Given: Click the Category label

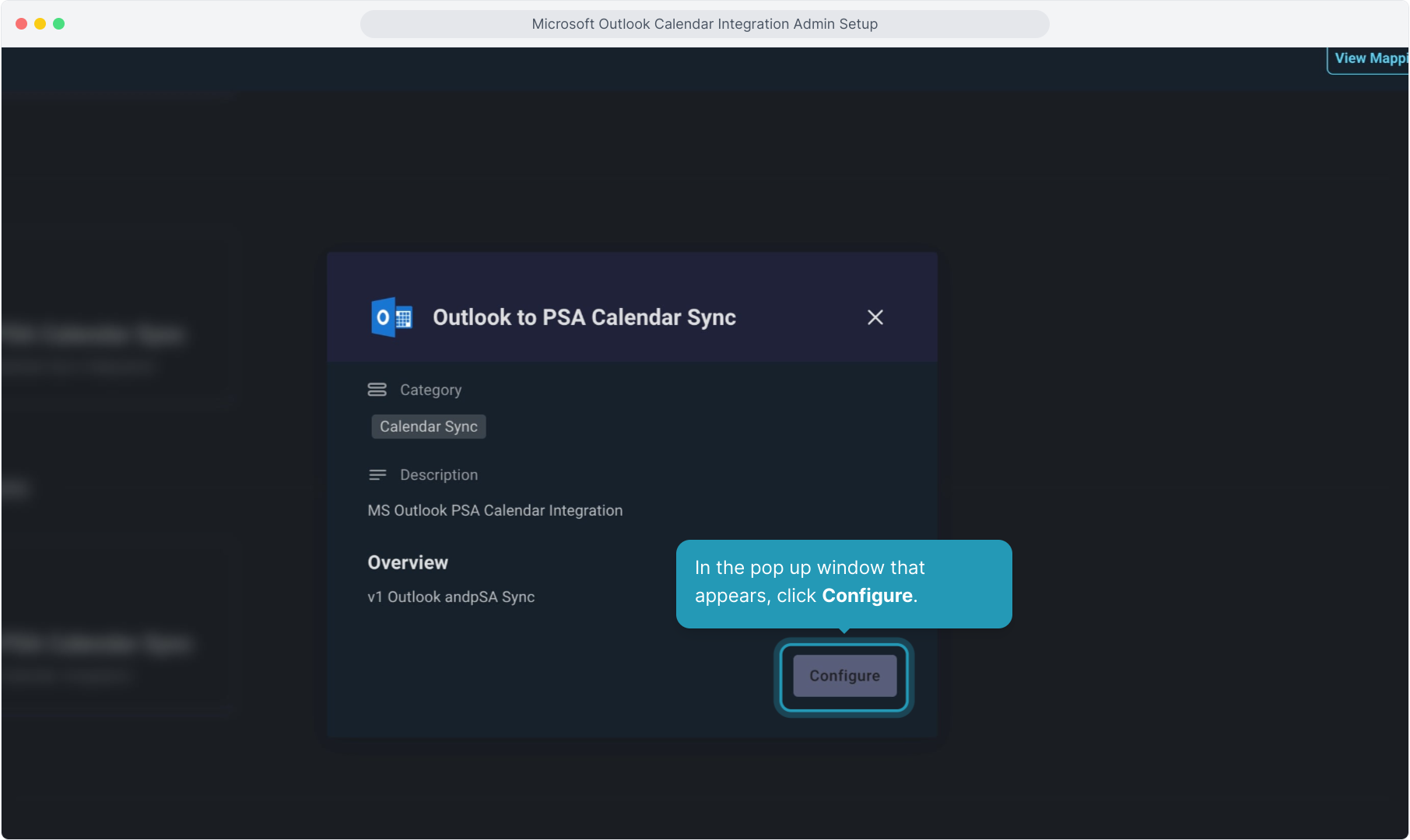Looking at the screenshot, I should (x=431, y=390).
